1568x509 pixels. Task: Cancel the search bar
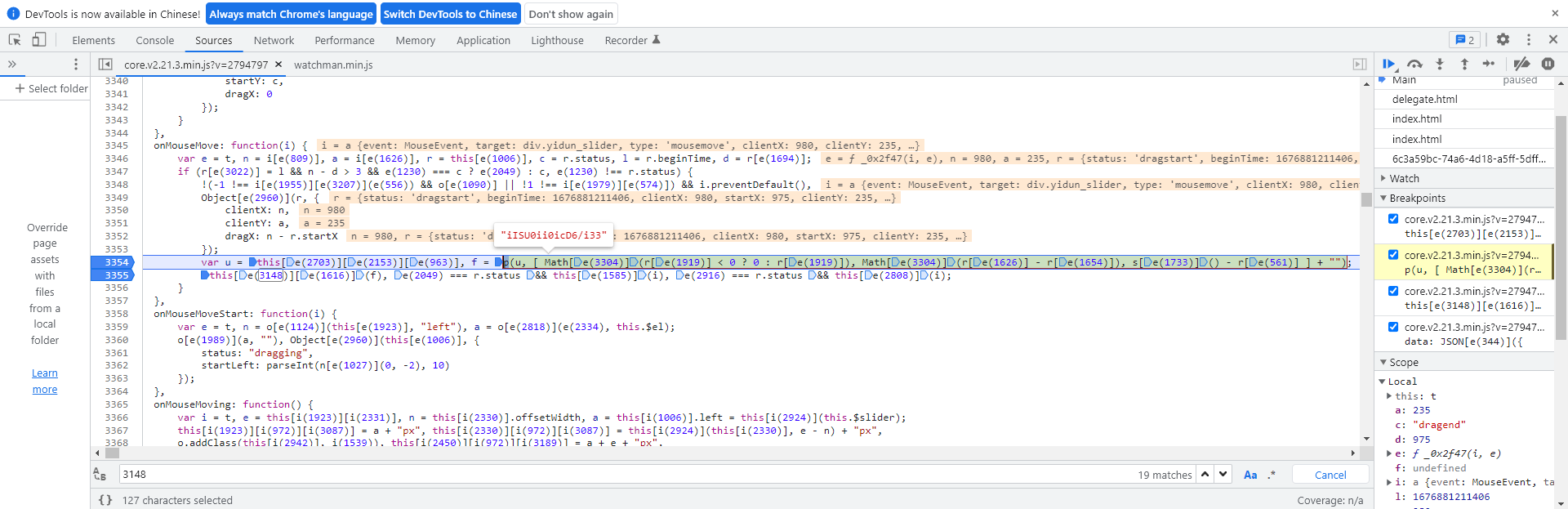1330,475
